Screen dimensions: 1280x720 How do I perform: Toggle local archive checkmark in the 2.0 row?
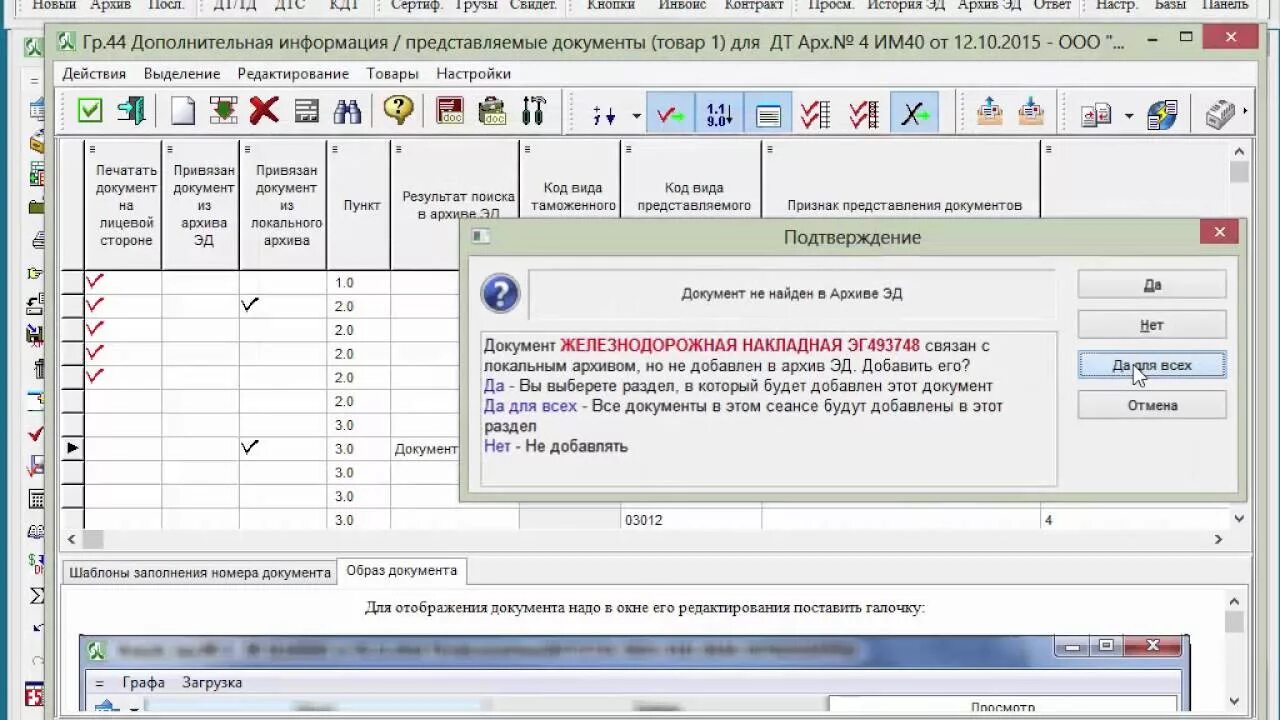(250, 305)
